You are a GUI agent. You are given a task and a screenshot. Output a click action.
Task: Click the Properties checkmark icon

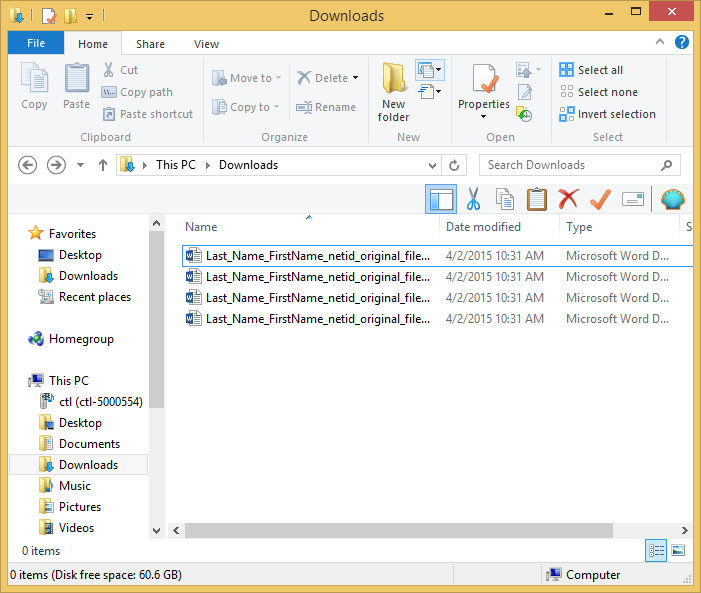(485, 79)
